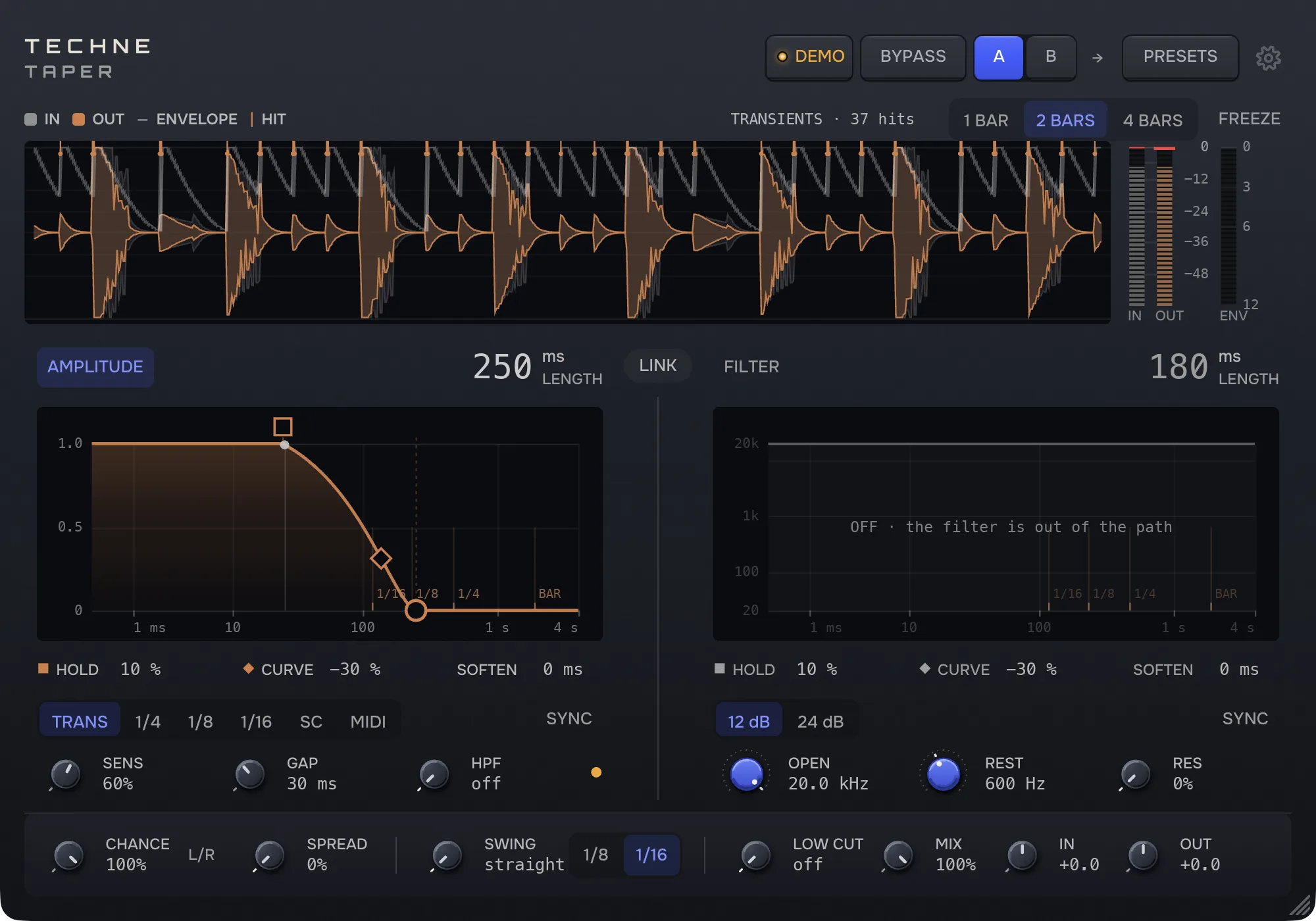Click the SPREAD knob
1316x921 pixels.
(270, 855)
